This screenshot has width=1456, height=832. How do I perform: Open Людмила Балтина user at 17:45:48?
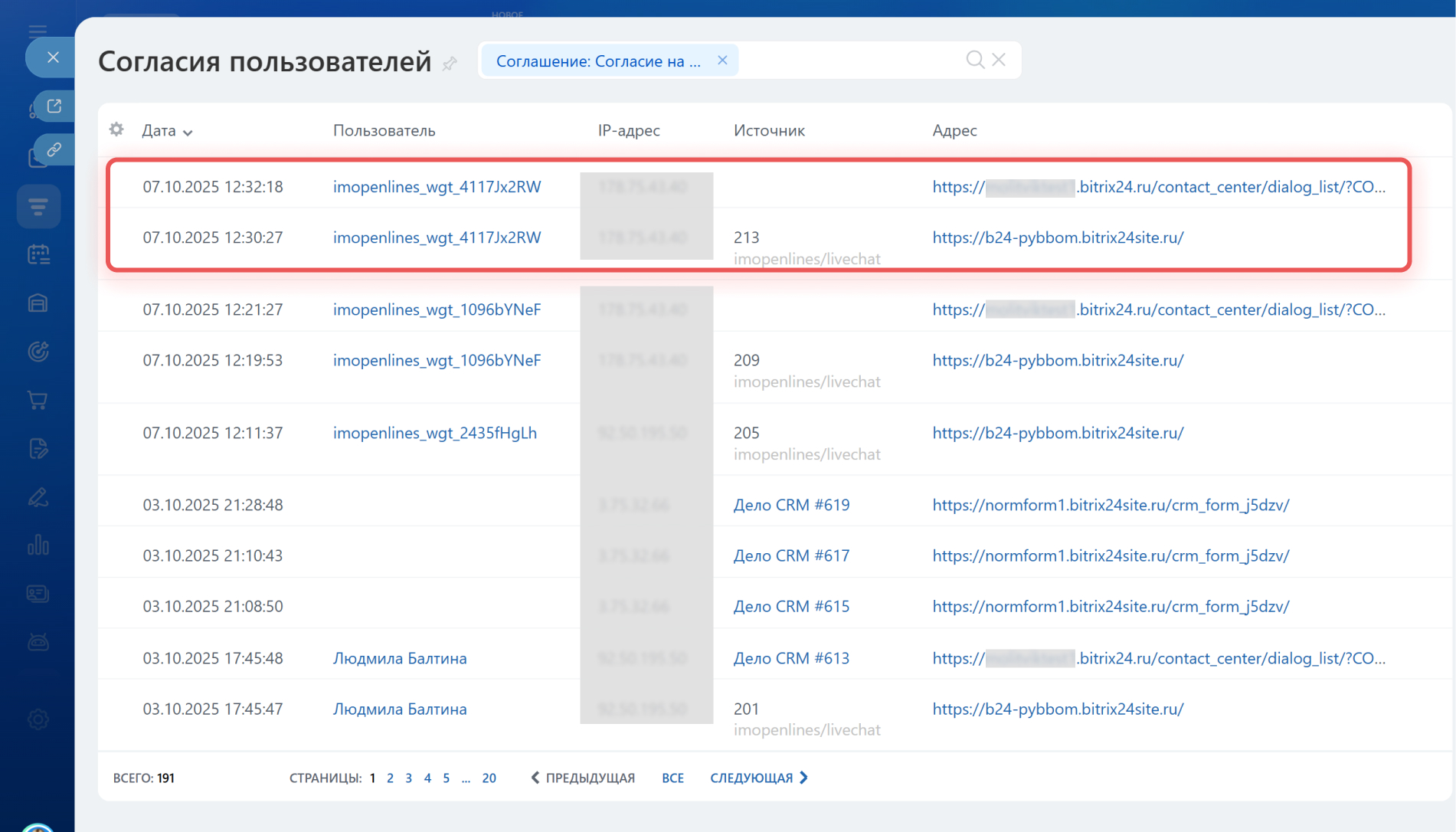pos(399,658)
